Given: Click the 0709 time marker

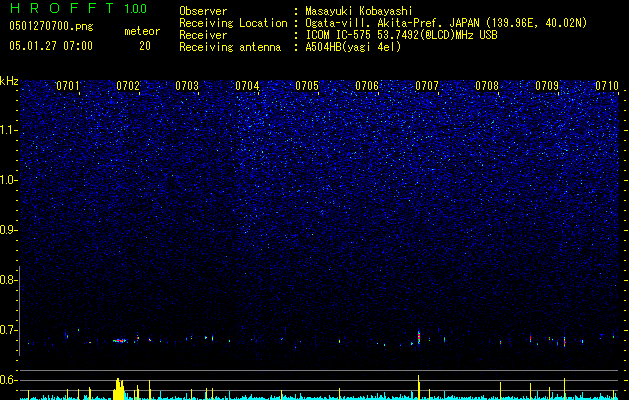Looking at the screenshot, I should point(547,85).
